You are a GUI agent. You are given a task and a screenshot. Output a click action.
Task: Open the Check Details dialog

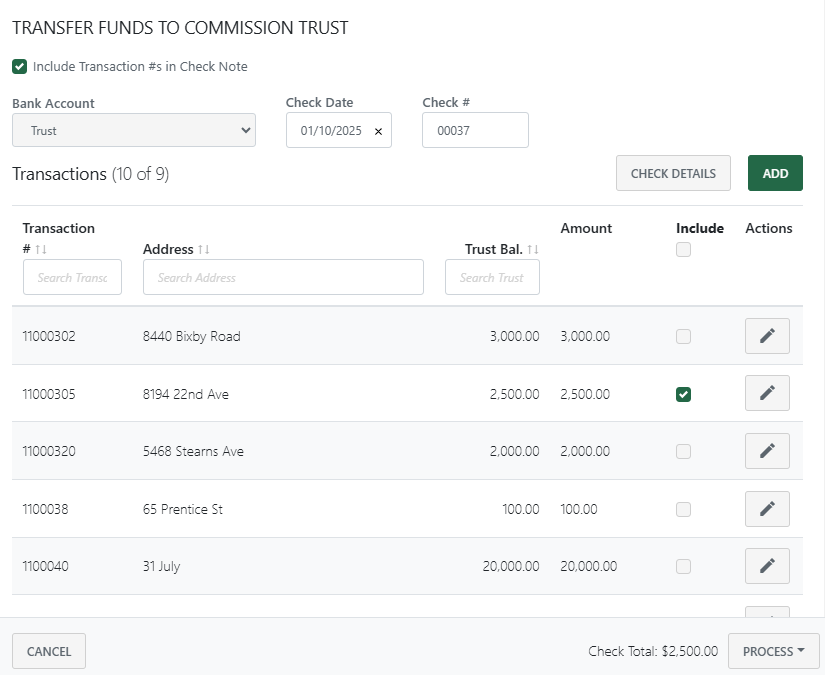[x=673, y=172]
